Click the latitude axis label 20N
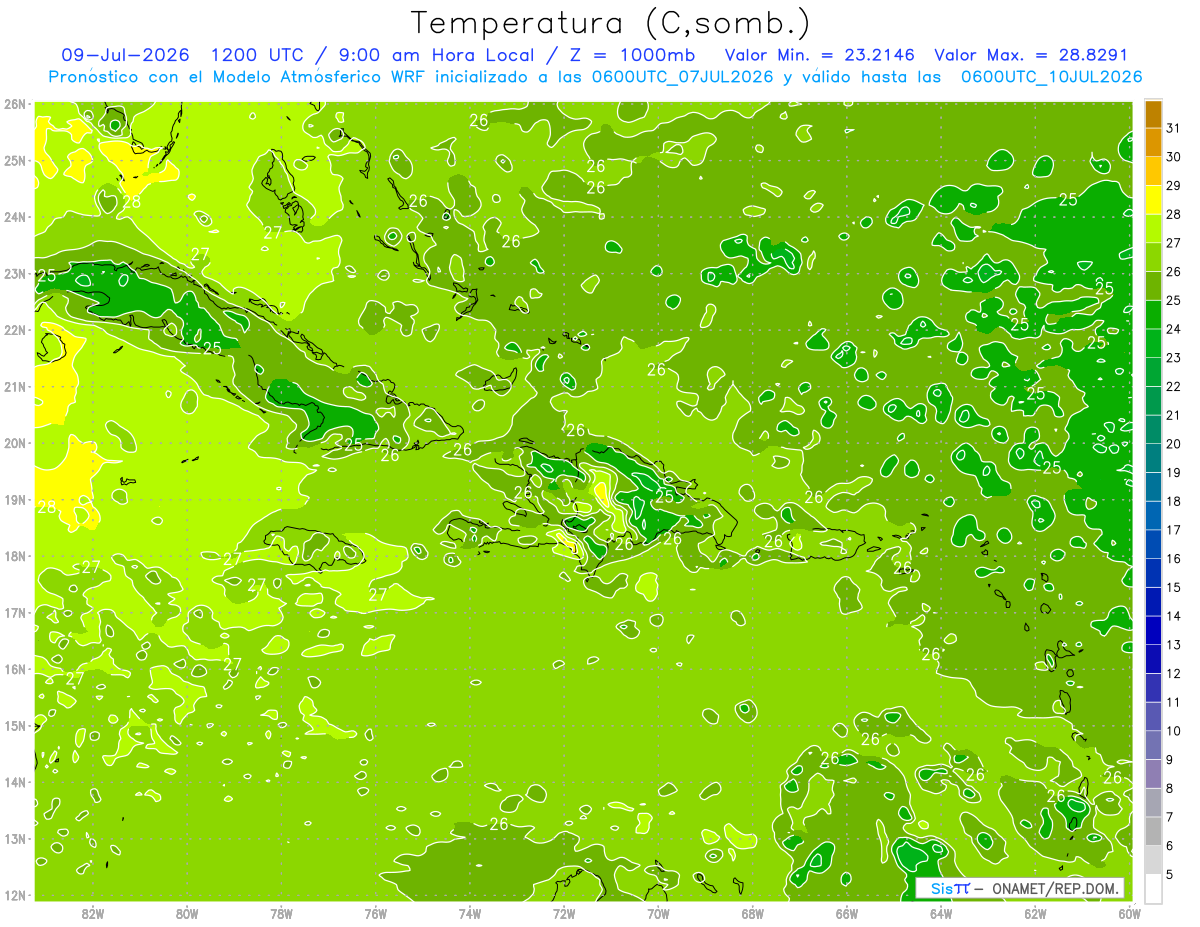Screen dimensions: 1200x927 click(14, 443)
